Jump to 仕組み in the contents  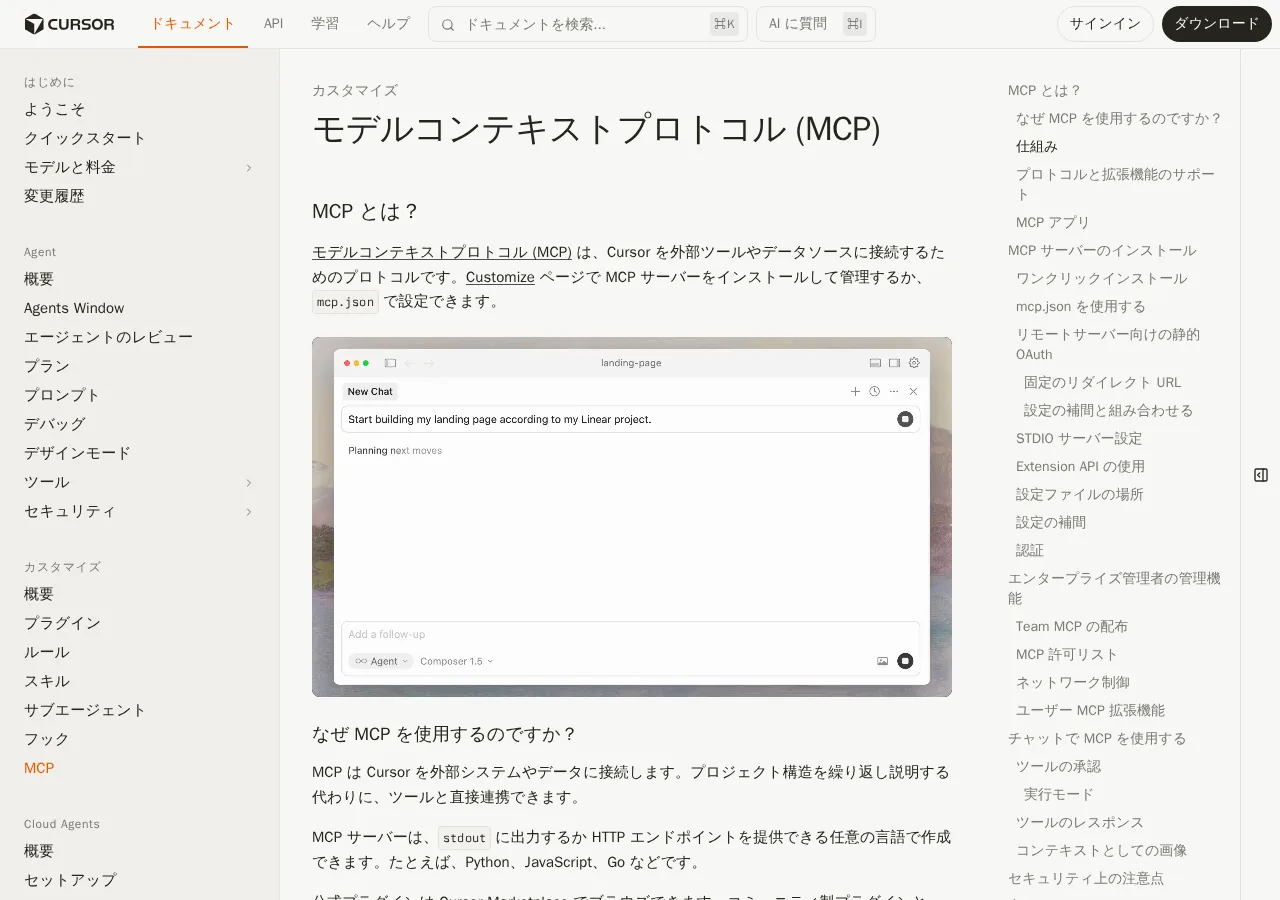click(1037, 147)
